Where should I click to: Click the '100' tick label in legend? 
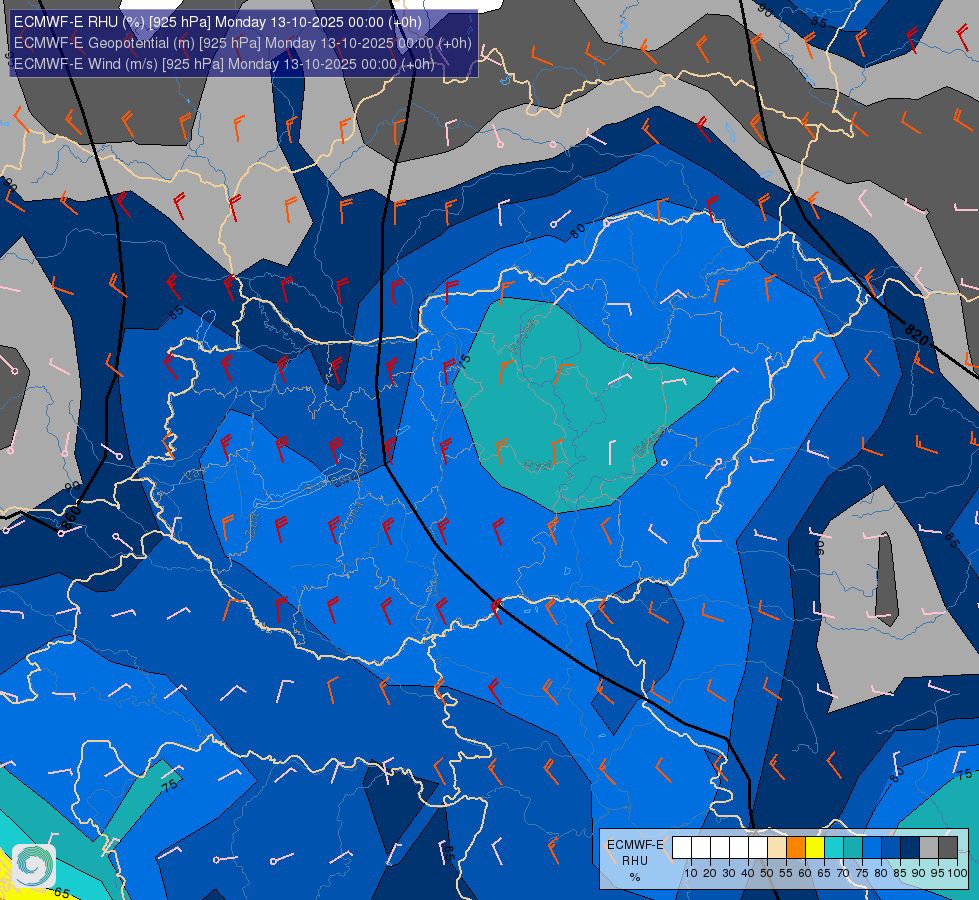(x=958, y=873)
